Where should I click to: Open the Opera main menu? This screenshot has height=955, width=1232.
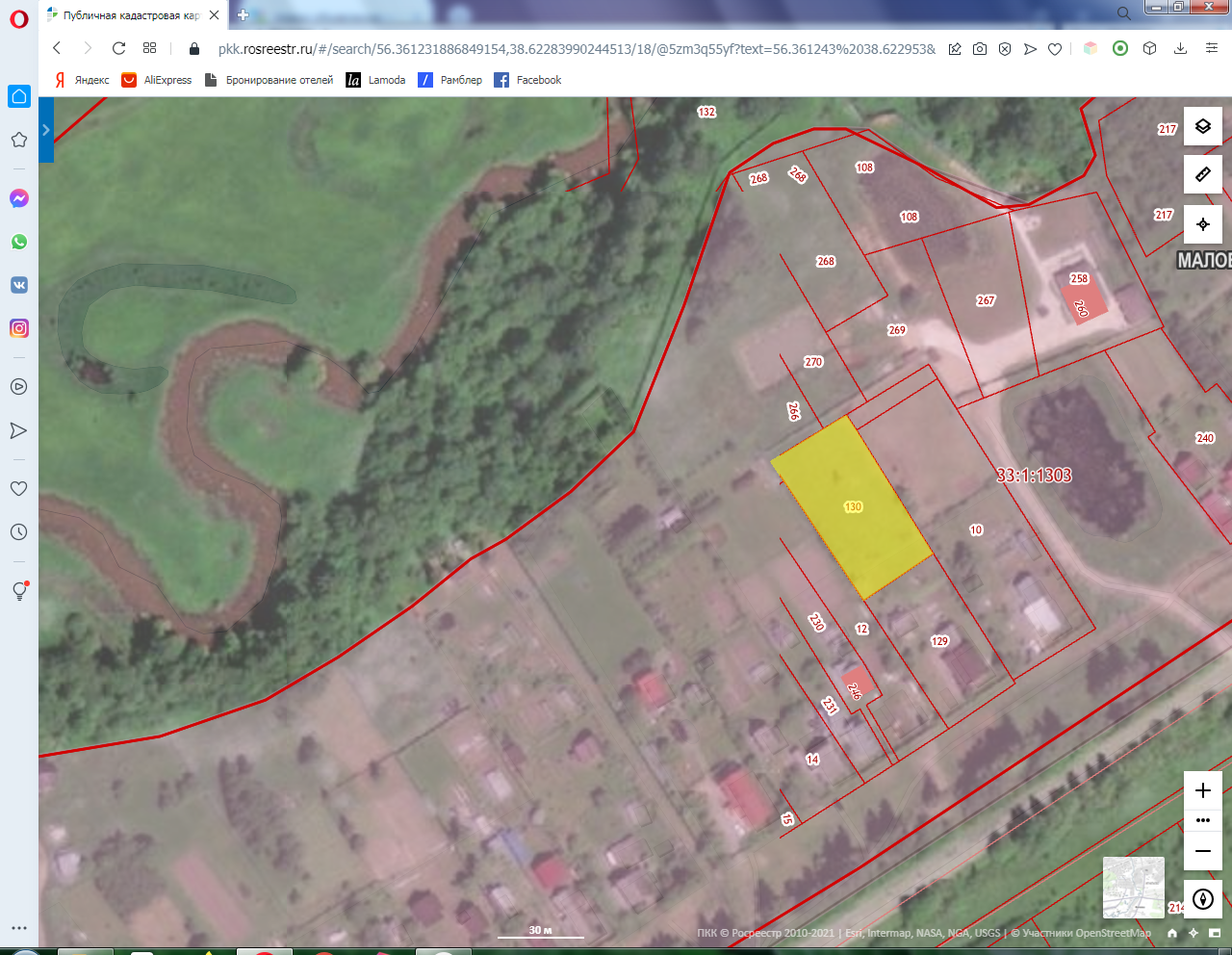point(18,19)
